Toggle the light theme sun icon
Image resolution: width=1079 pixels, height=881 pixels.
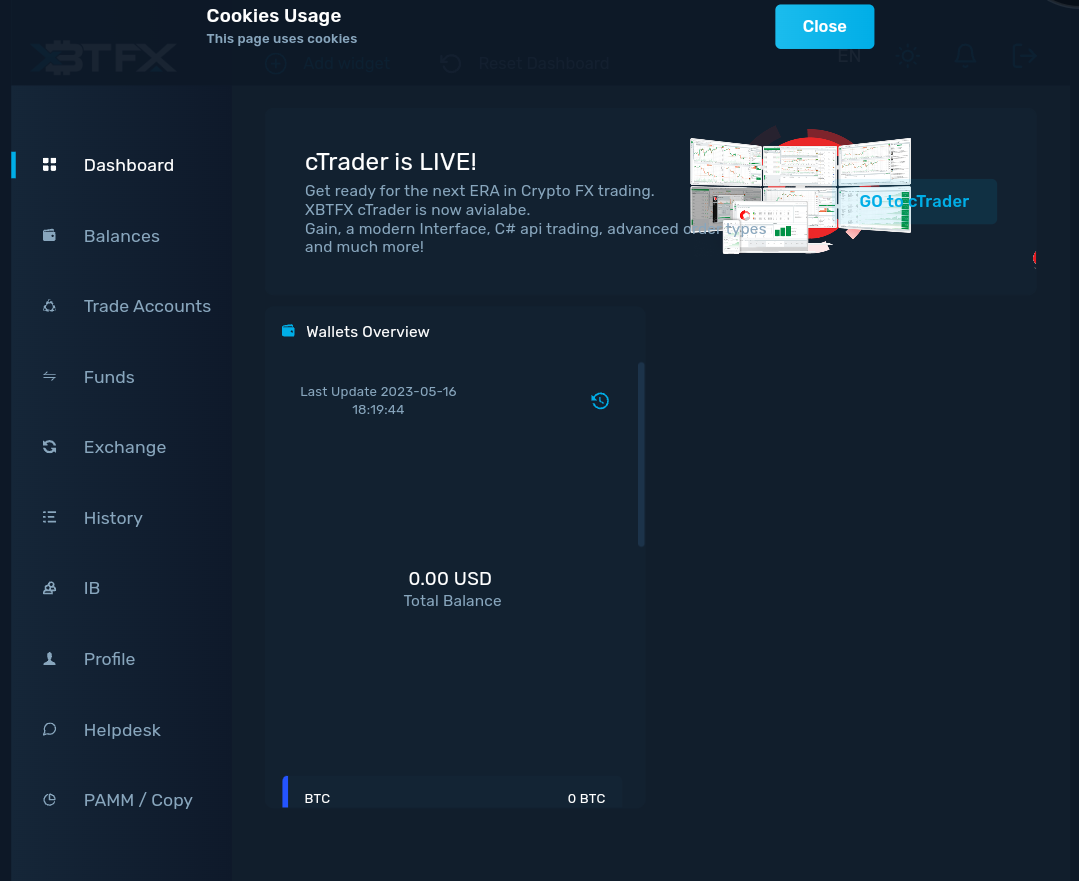[908, 56]
